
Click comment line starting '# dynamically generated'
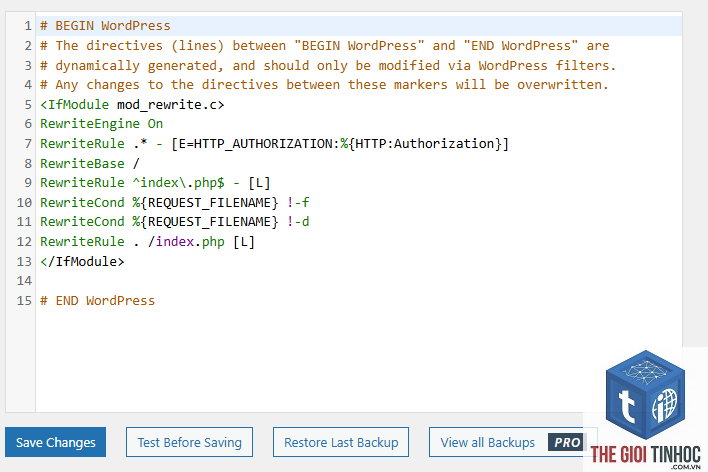(328, 65)
